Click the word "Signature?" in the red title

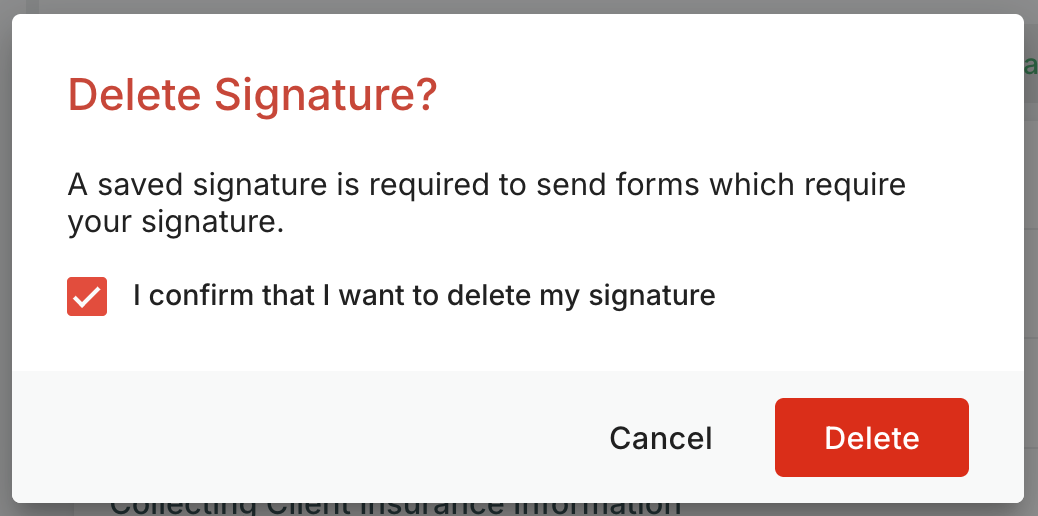pyautogui.click(x=327, y=96)
